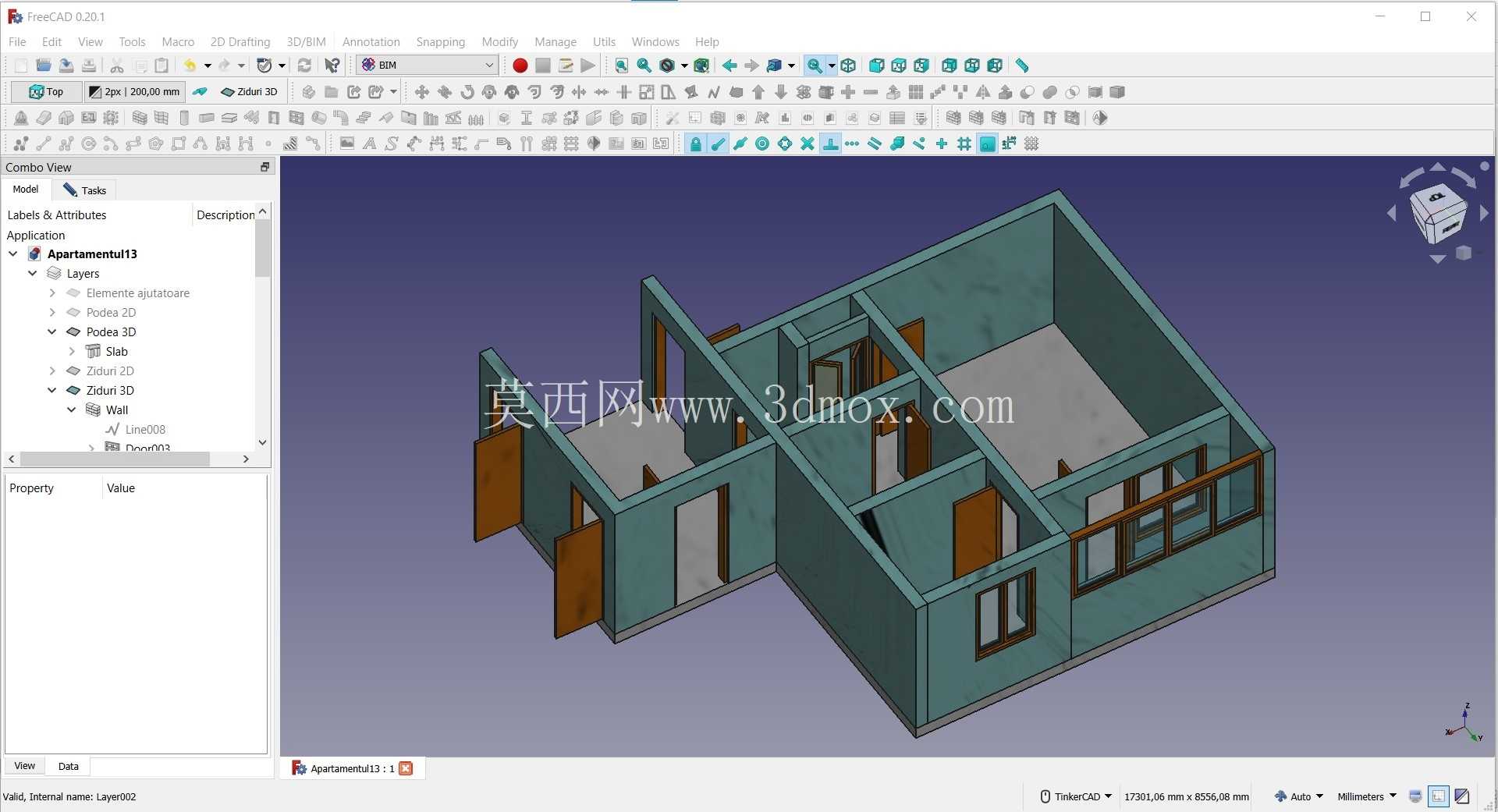This screenshot has width=1498, height=812.
Task: Close the Apartamentul13 : 1 document tab
Action: tap(406, 768)
